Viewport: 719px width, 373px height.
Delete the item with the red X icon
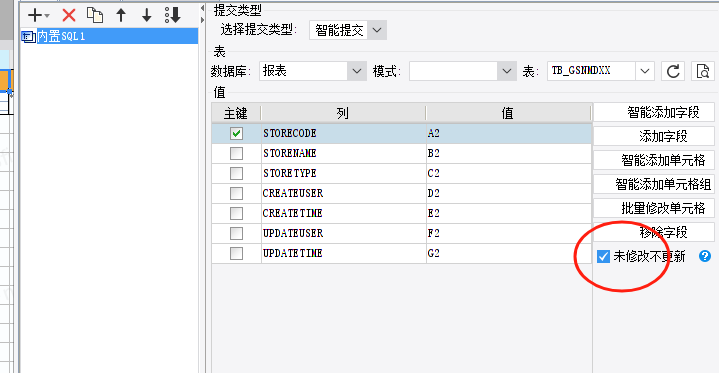pos(69,15)
